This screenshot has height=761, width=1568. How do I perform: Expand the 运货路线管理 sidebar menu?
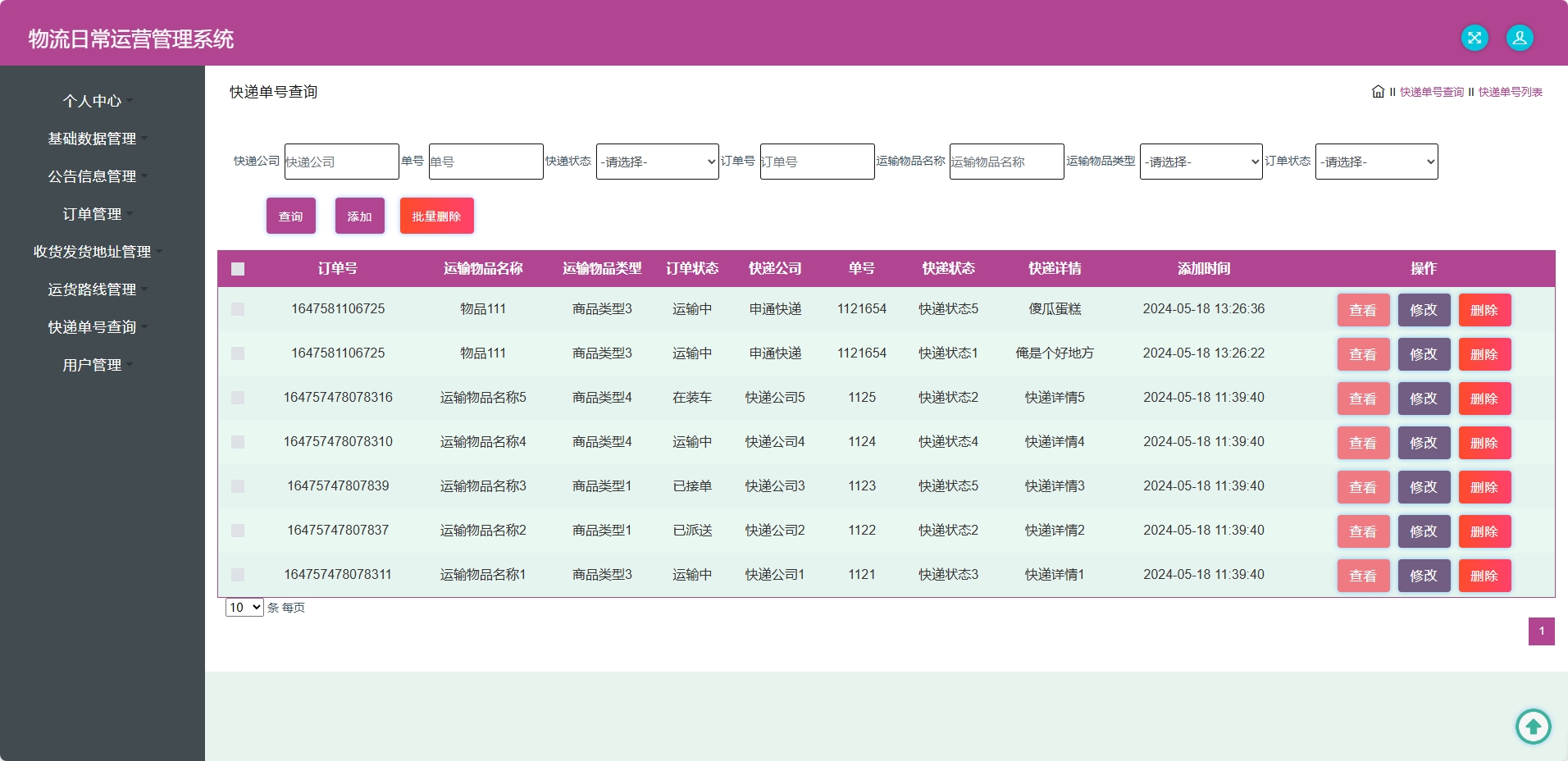coord(98,289)
